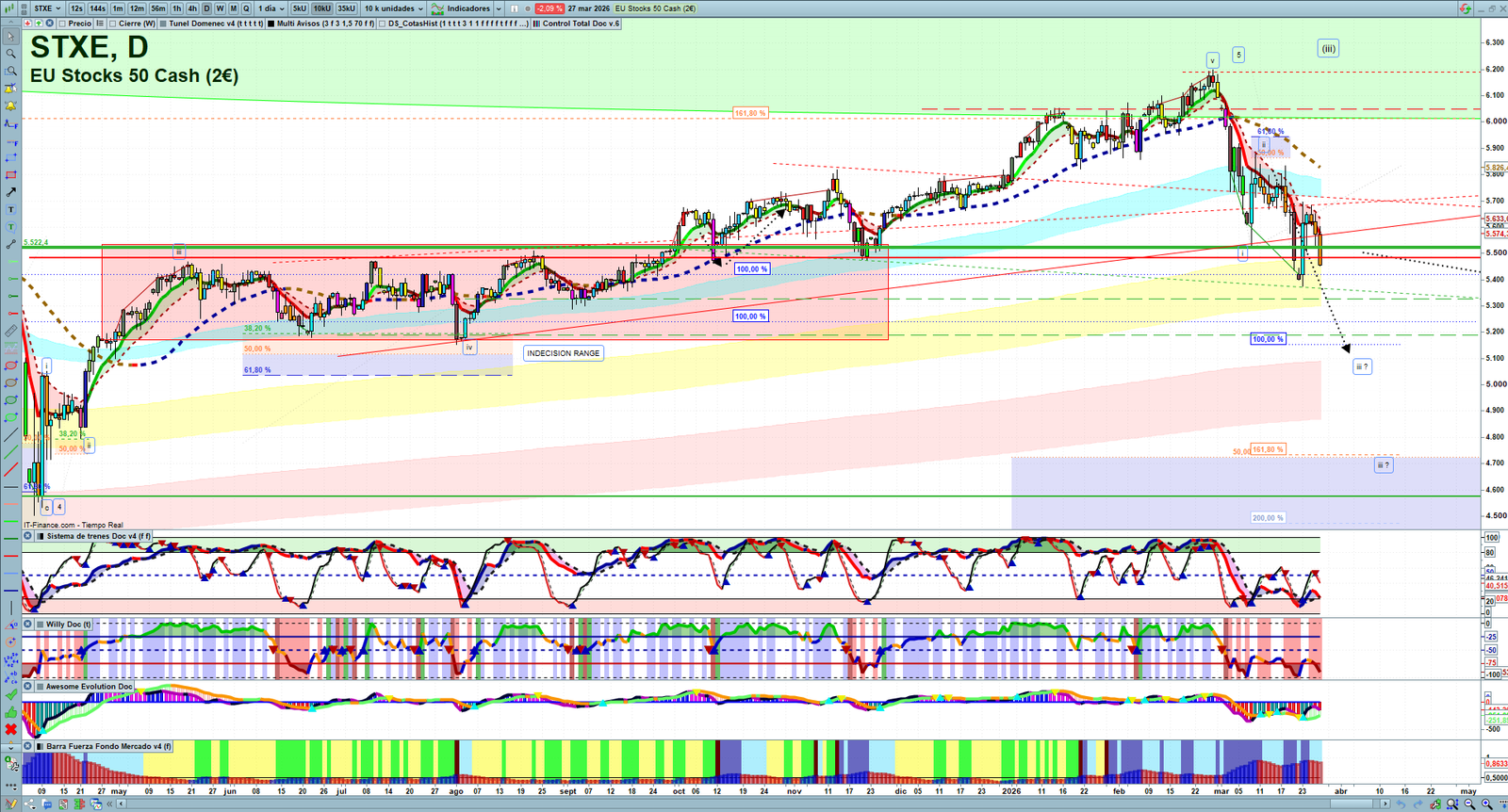Screen dimensions: 1508x812
Task: Click the INDECISION RANGE text label
Action: coord(564,353)
